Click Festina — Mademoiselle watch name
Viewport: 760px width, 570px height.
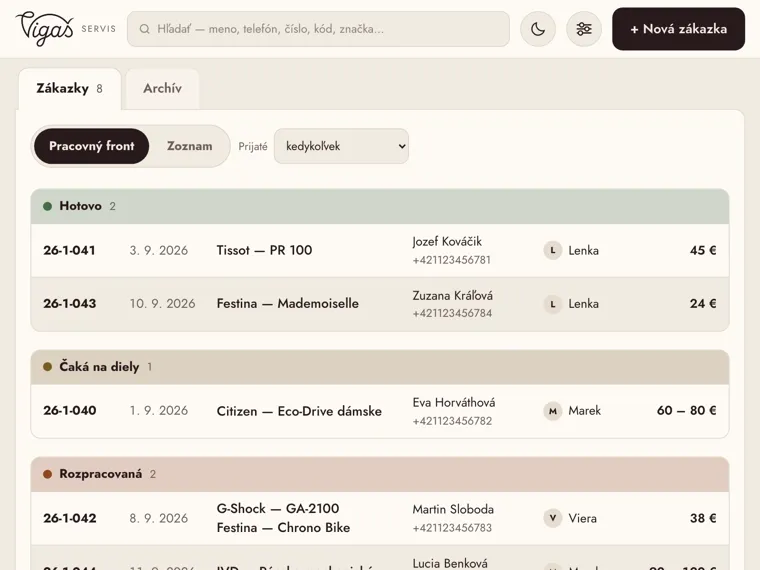coord(287,303)
